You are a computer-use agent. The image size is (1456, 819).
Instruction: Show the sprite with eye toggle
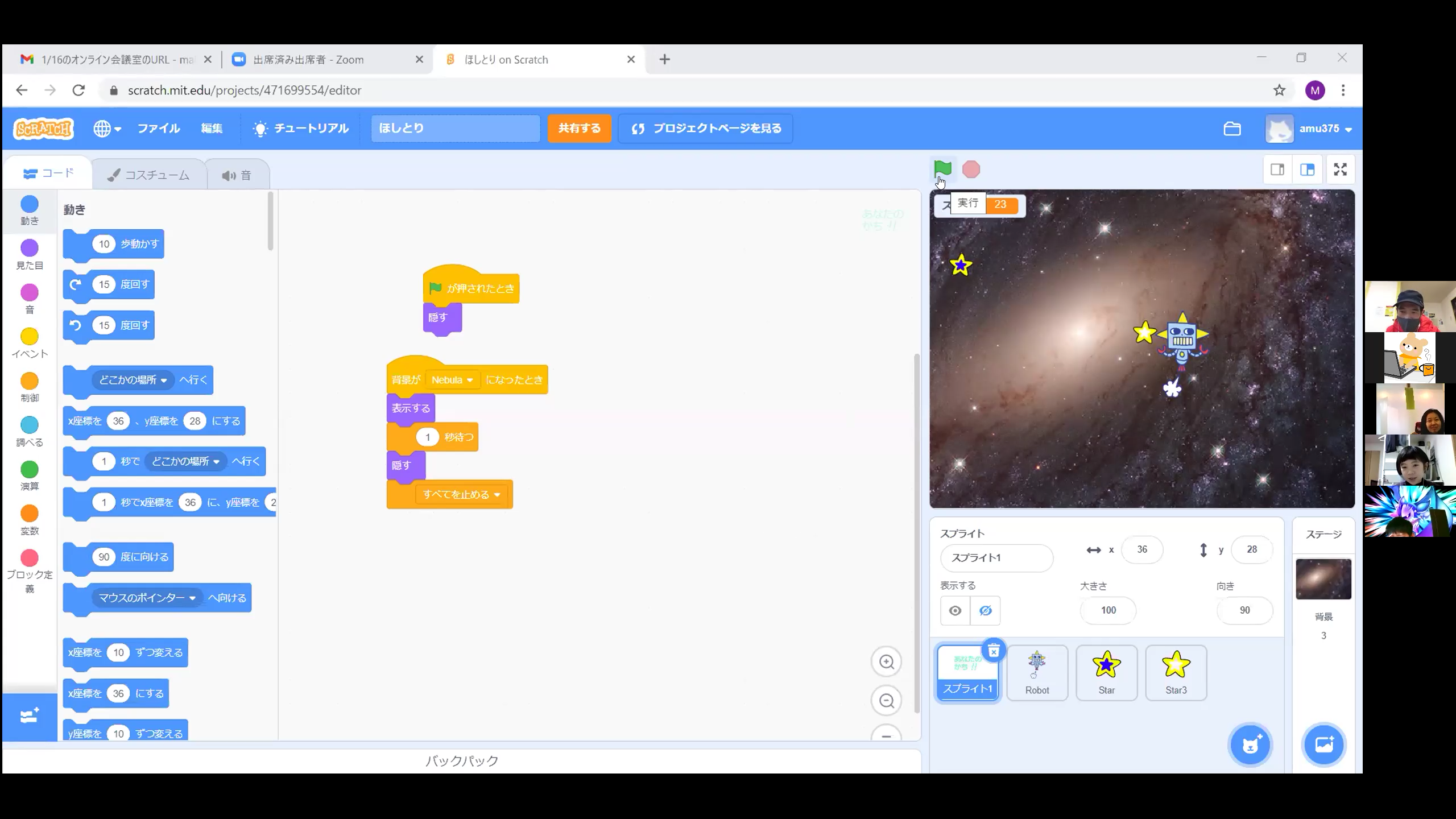955,611
